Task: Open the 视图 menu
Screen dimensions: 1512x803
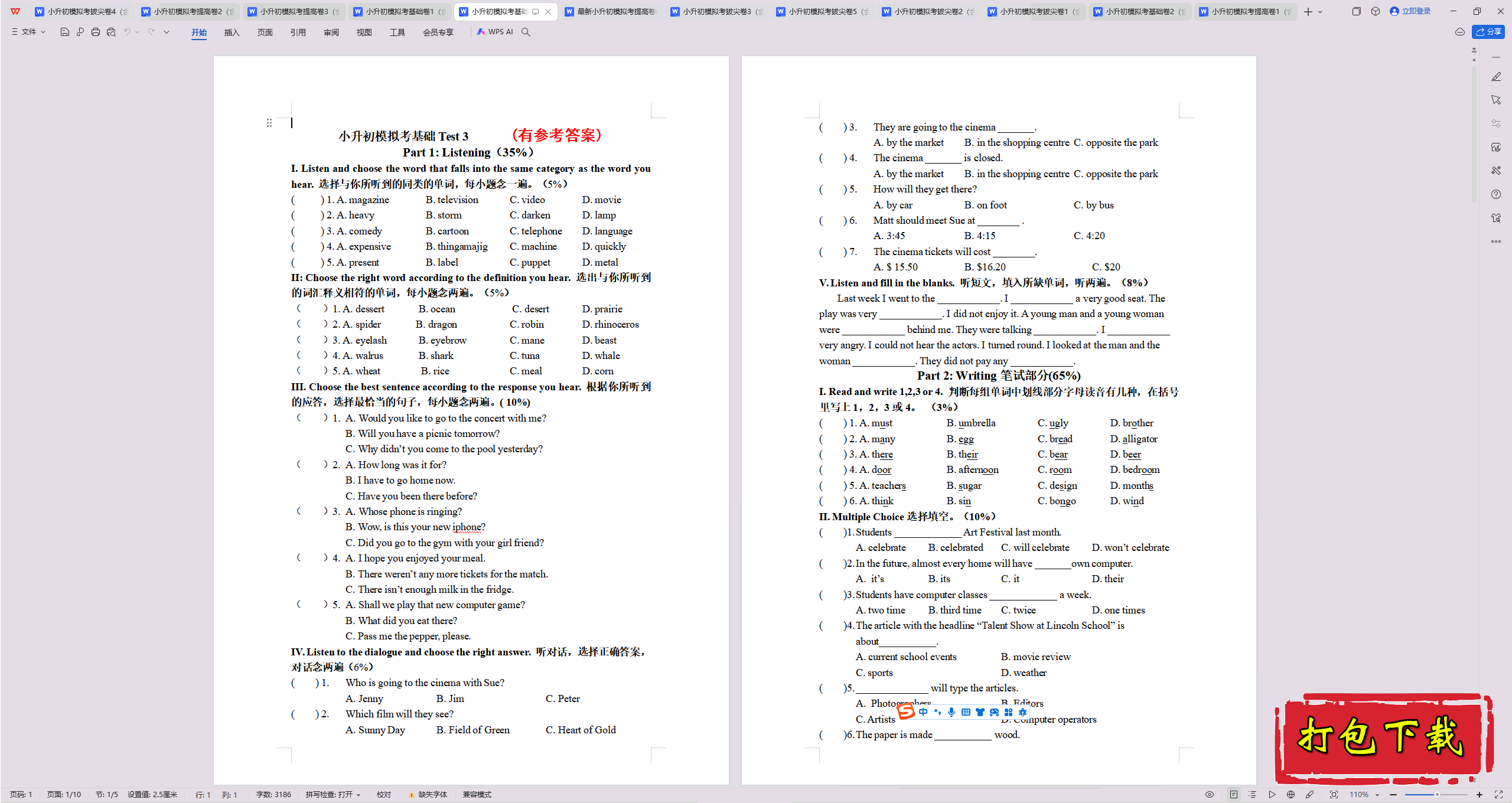Action: point(361,32)
